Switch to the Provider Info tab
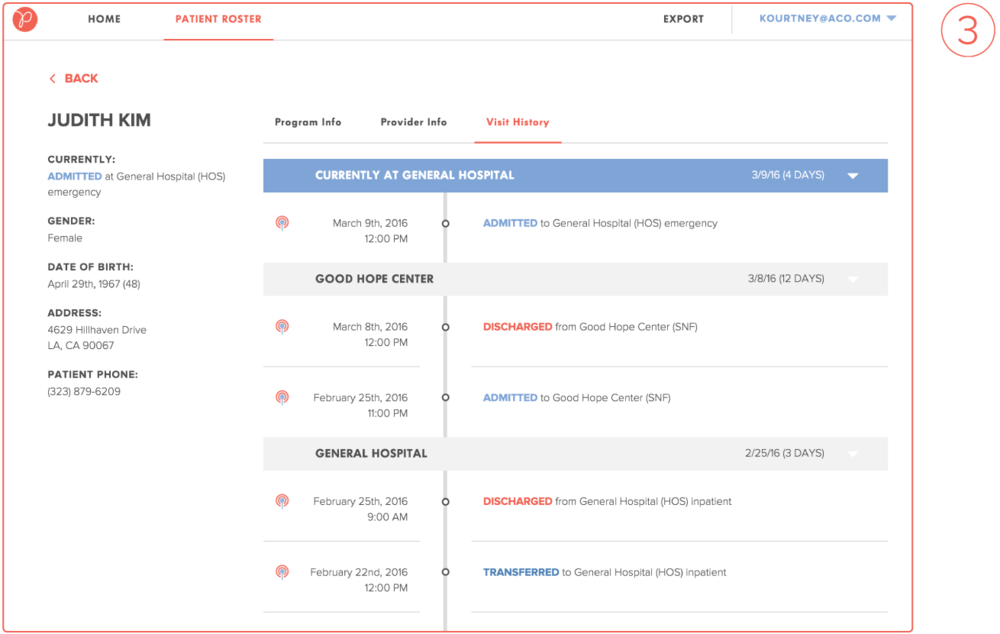The width and height of the screenshot is (1000, 634). click(x=413, y=122)
